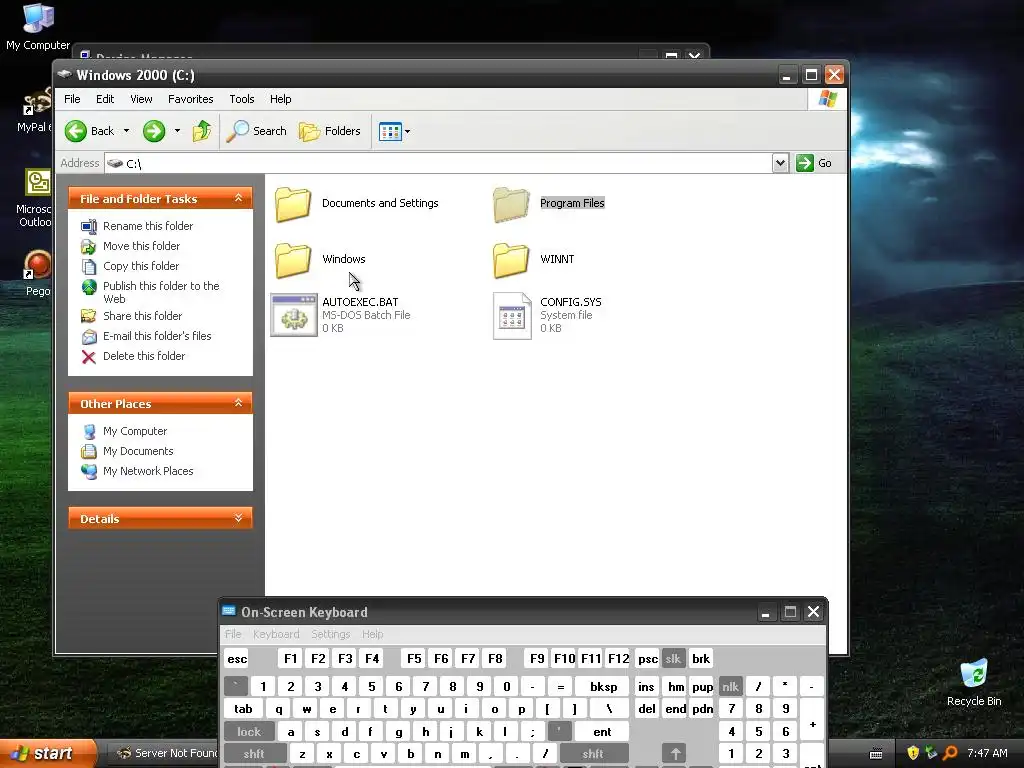Viewport: 1024px width, 768px height.
Task: Click Publish this folder to the Web
Action: point(161,293)
